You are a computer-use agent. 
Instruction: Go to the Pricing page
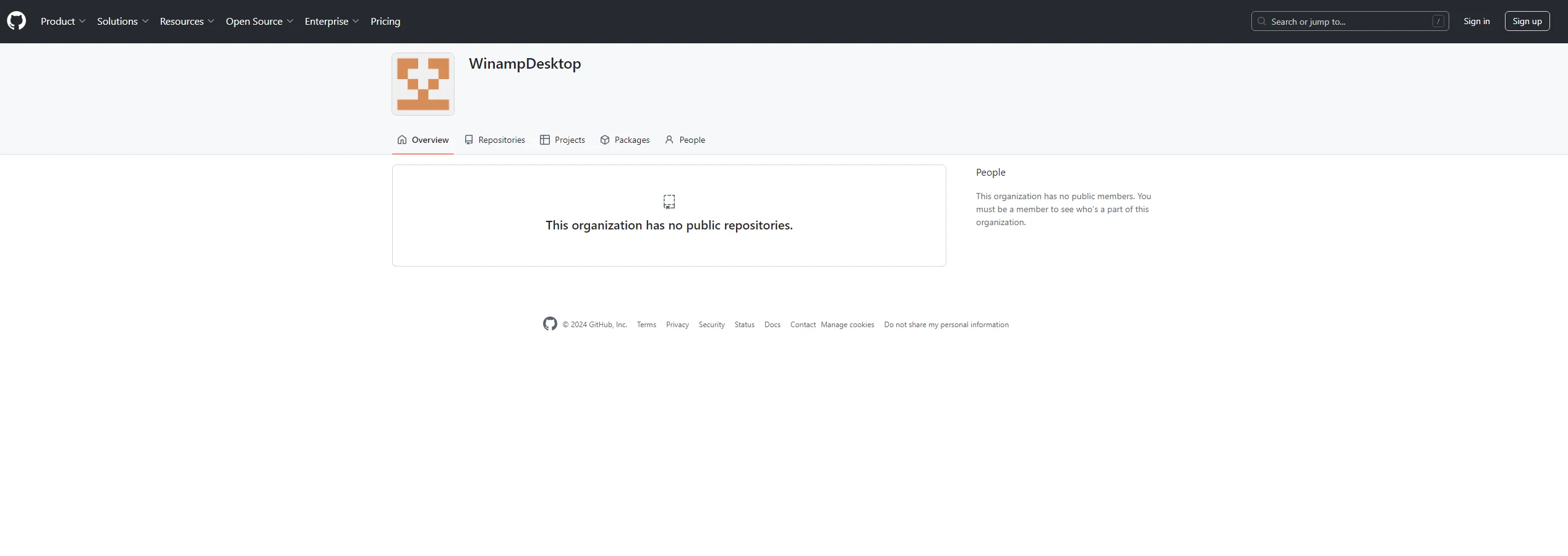coord(385,21)
